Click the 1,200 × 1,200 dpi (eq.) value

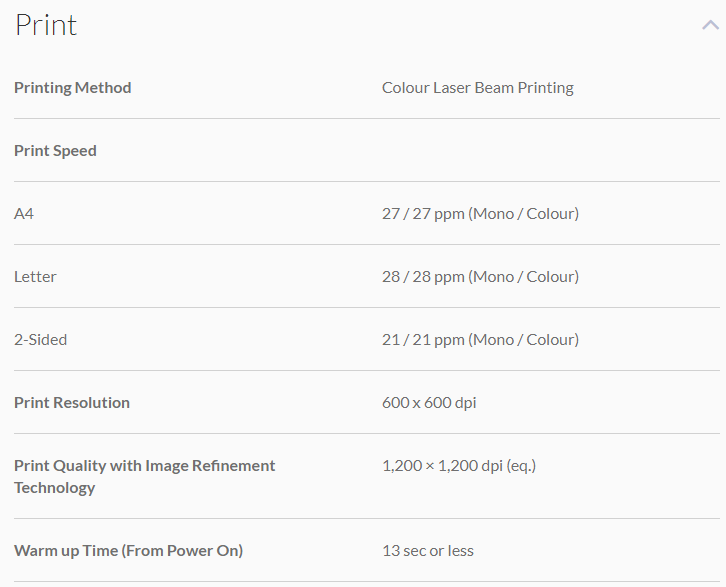458,465
